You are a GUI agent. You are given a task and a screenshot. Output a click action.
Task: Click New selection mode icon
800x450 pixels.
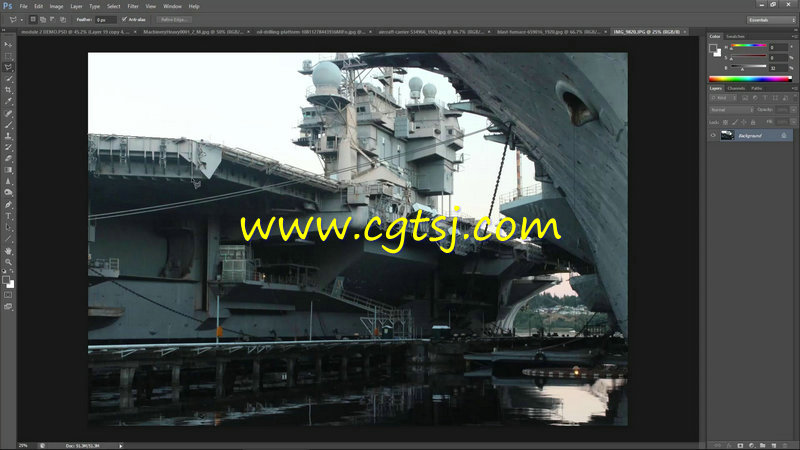tap(33, 19)
